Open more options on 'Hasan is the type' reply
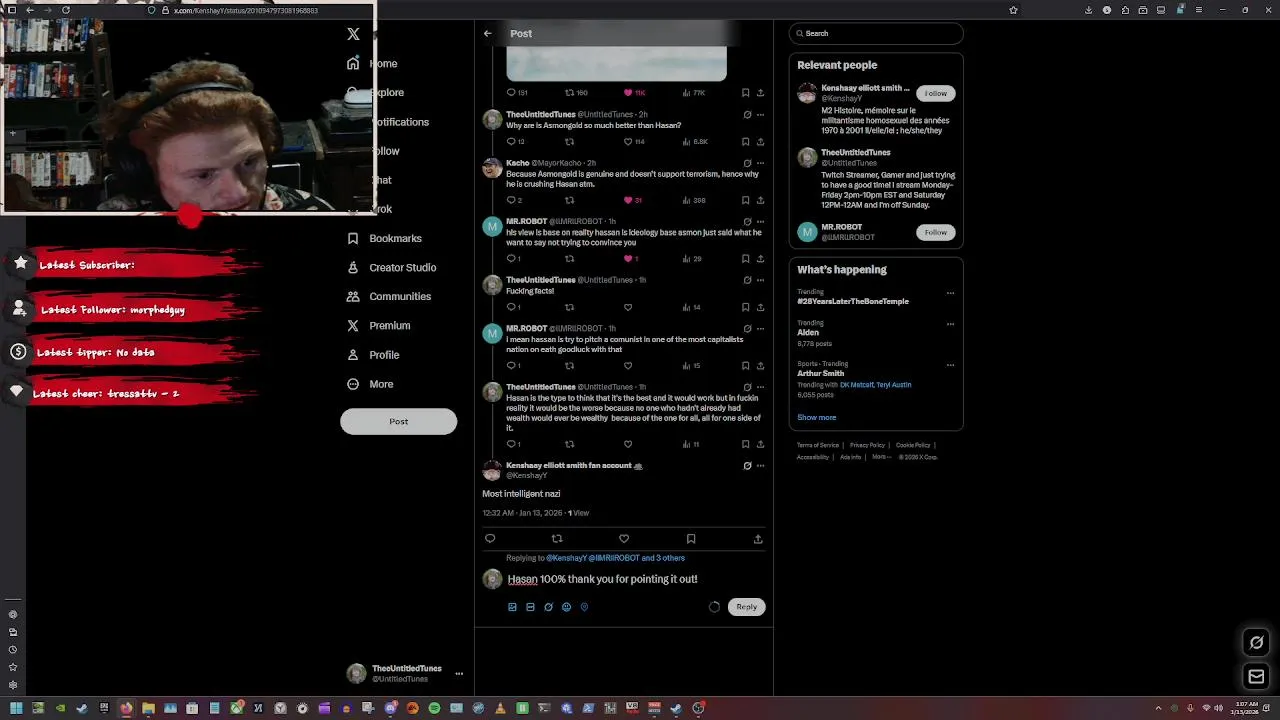Image resolution: width=1280 pixels, height=720 pixels. coord(760,387)
